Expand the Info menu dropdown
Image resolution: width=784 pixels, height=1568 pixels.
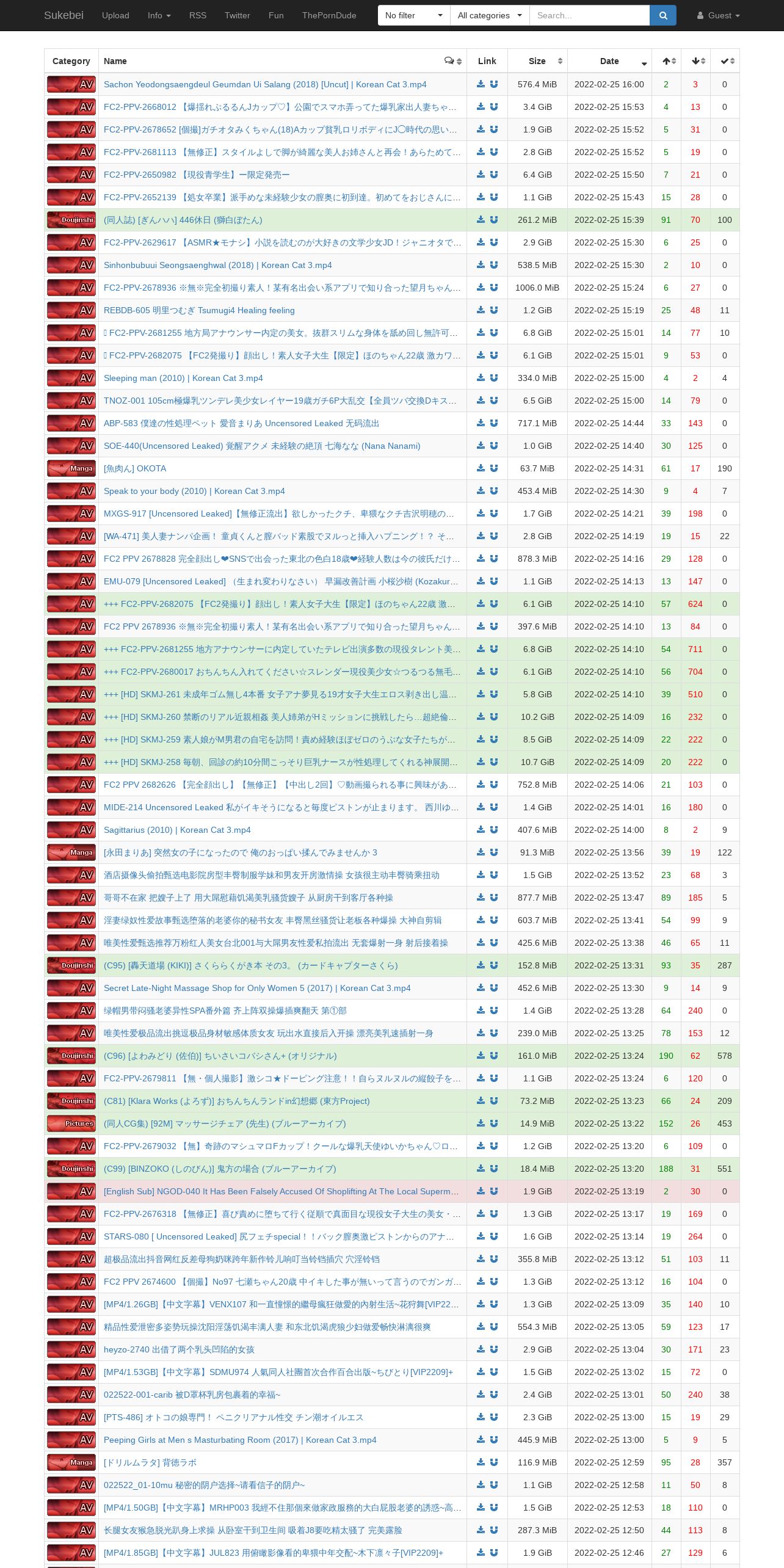click(x=159, y=15)
